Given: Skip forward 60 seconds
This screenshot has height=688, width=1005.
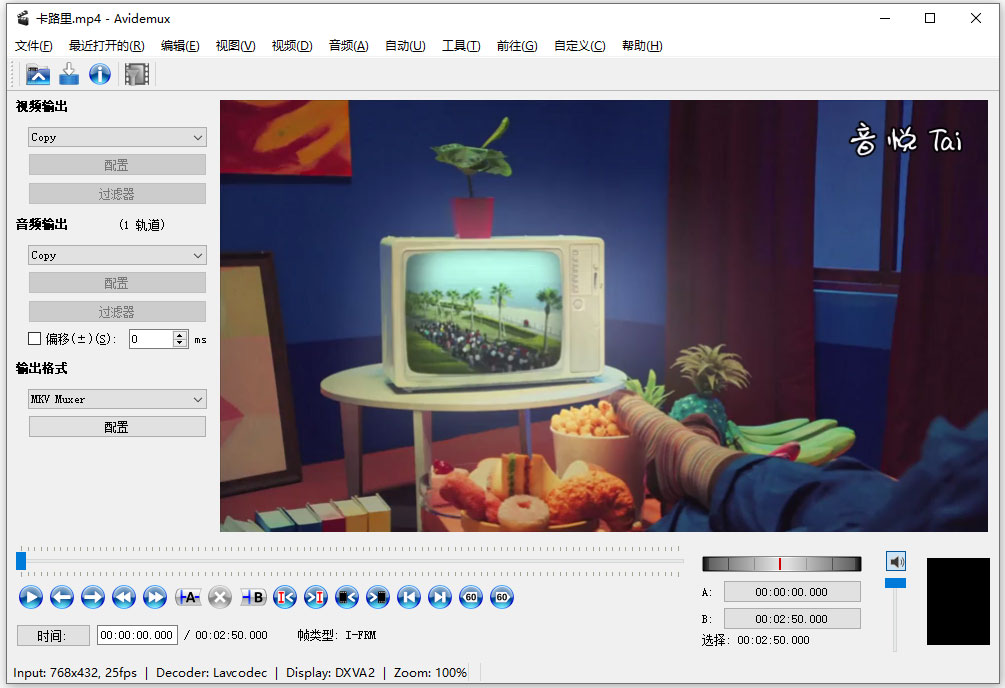Looking at the screenshot, I should [x=501, y=597].
